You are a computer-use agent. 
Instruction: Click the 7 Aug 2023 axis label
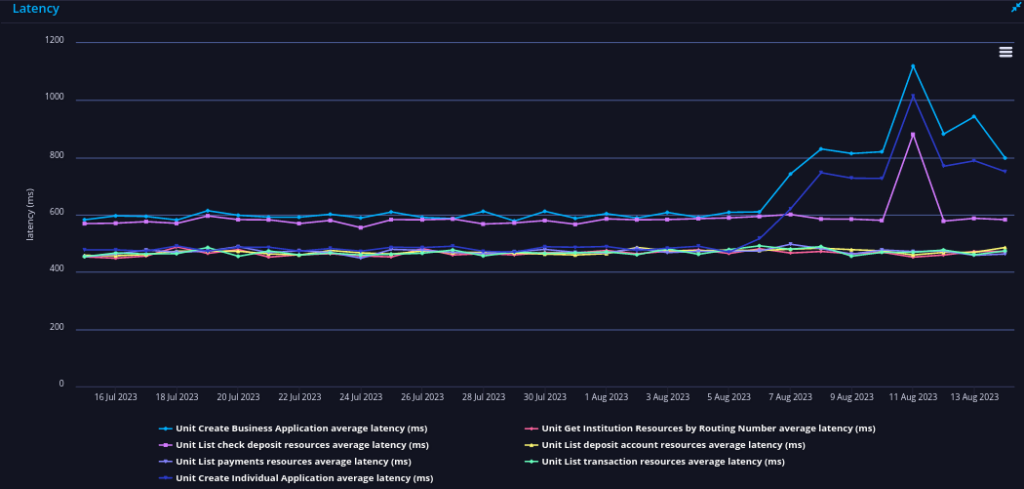790,397
